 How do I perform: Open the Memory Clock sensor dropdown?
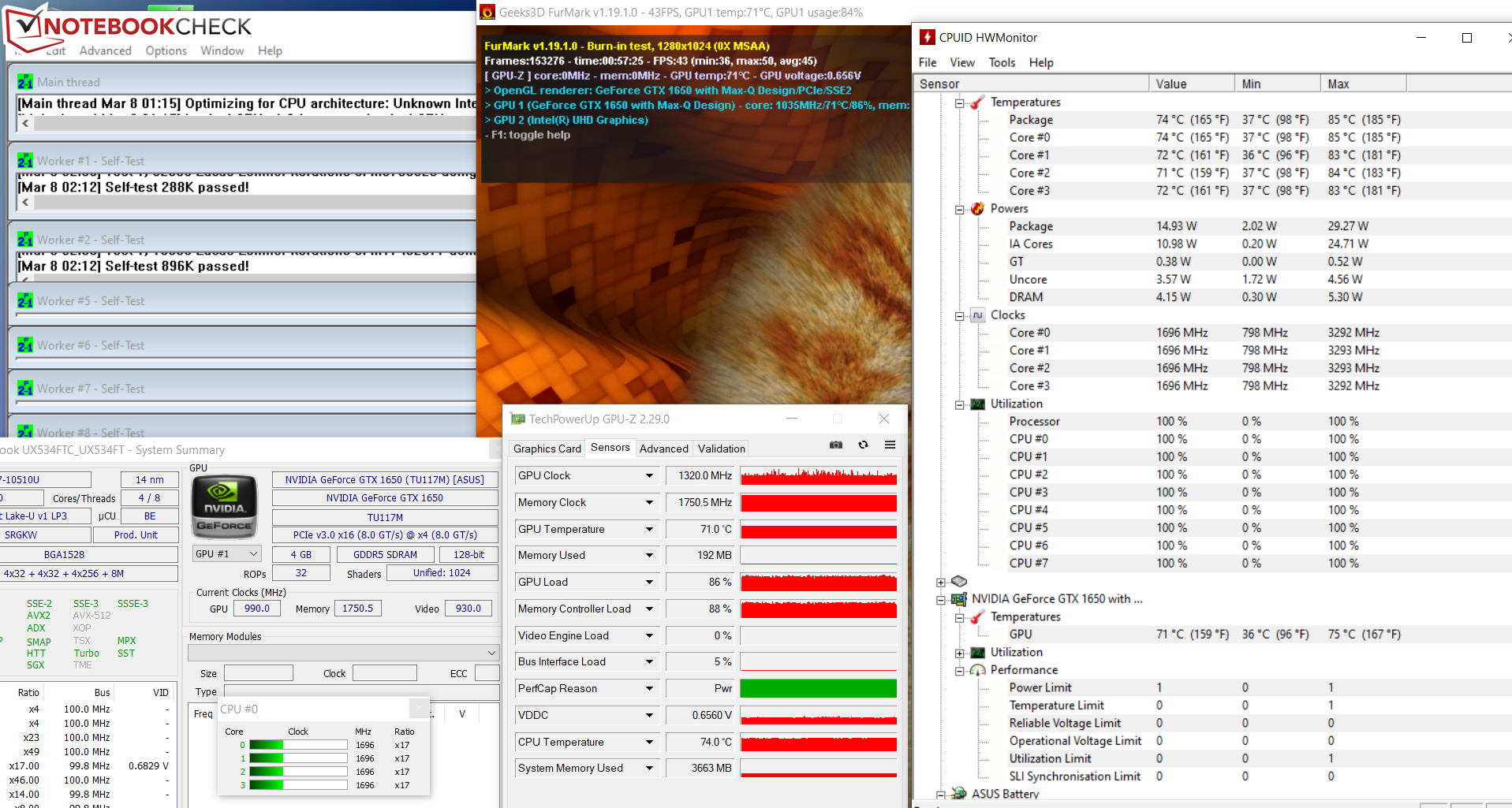tap(649, 503)
